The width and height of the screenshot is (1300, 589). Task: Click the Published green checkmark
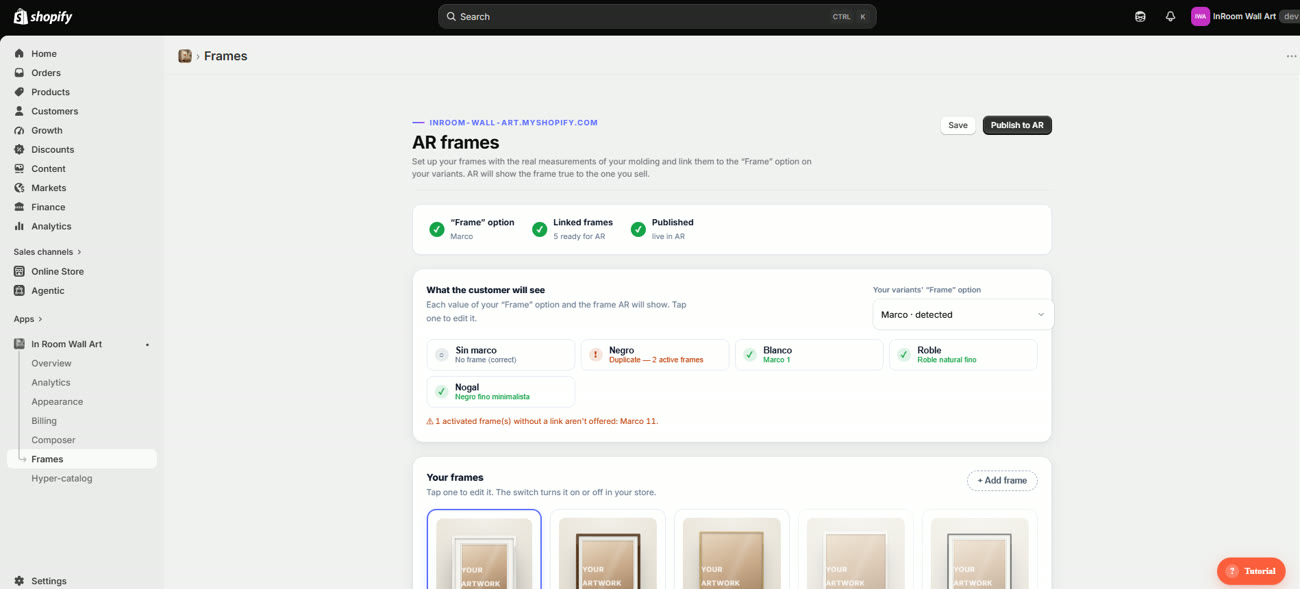click(x=638, y=229)
